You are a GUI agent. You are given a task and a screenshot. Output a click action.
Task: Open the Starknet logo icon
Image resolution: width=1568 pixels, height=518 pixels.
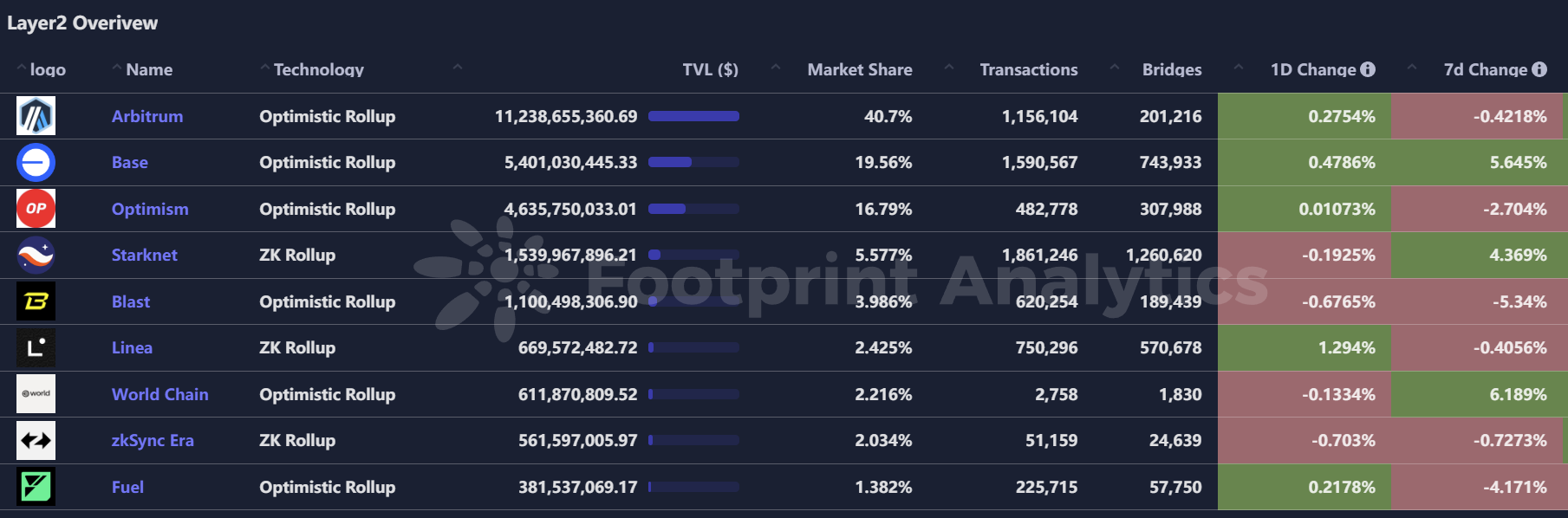(x=35, y=255)
